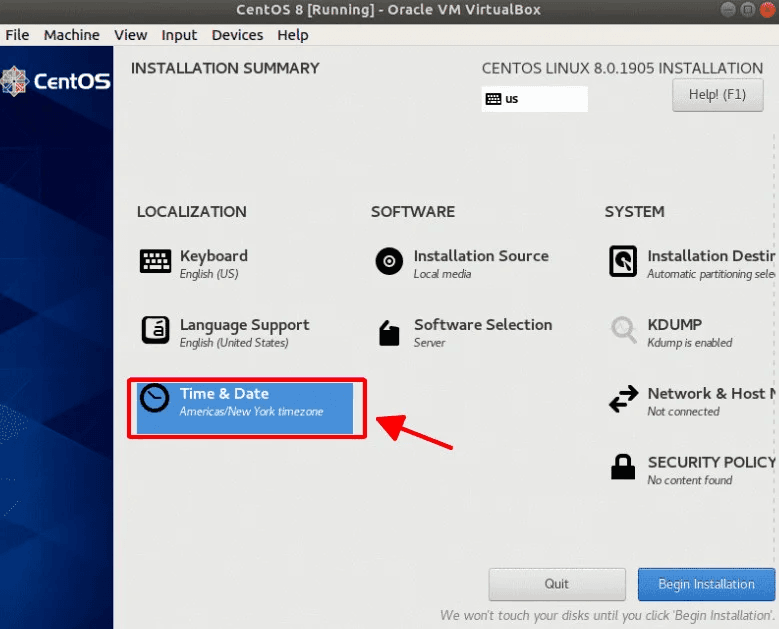Viewport: 779px width, 629px height.
Task: Click the keyboard icon in the us layout indicator
Action: coord(493,99)
